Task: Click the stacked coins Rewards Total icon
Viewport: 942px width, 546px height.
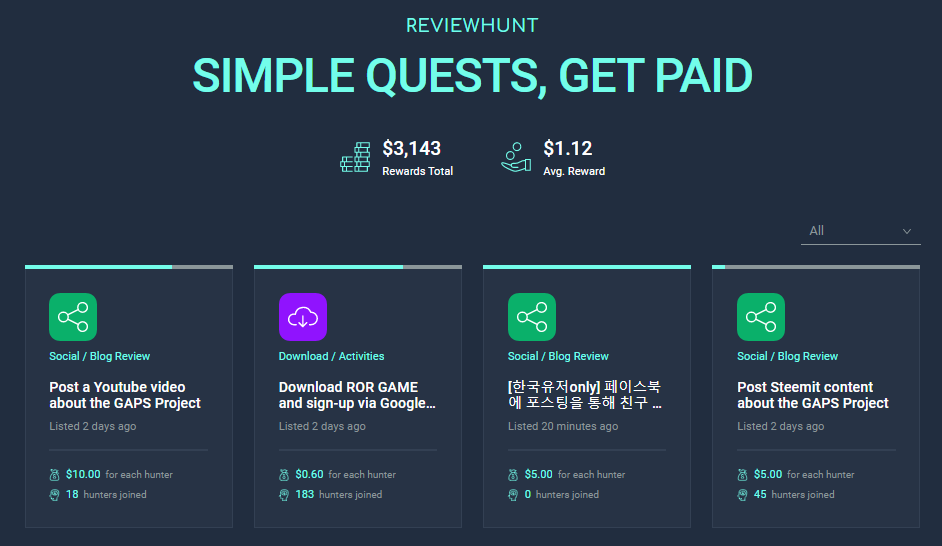Action: (355, 157)
